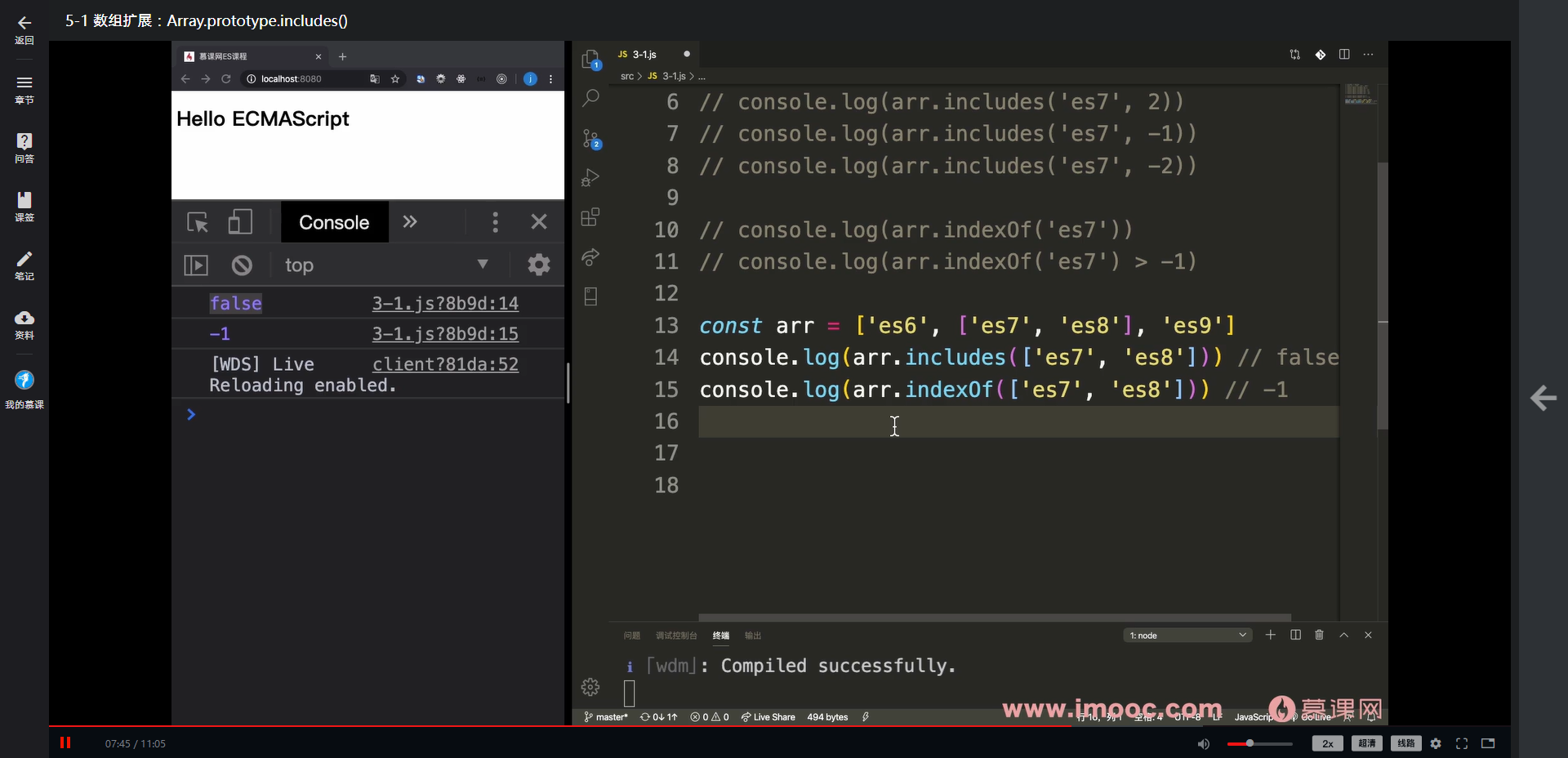Click the large left arrow on right edge
The width and height of the screenshot is (1568, 758).
coord(1543,398)
